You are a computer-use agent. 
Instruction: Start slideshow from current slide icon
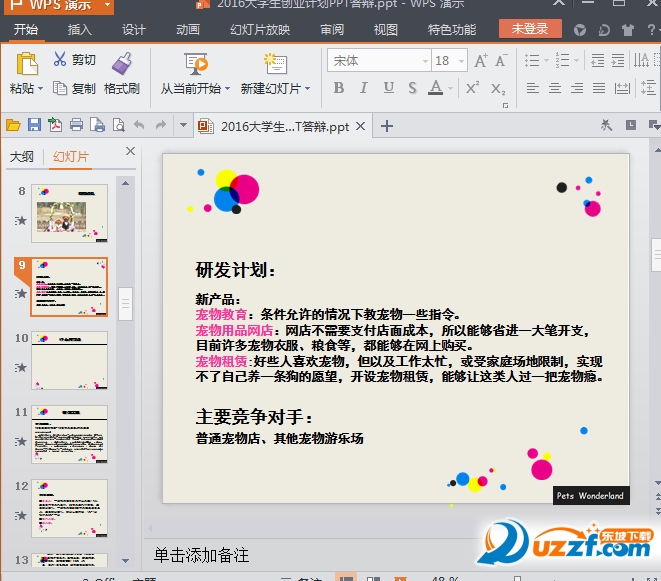tap(196, 63)
